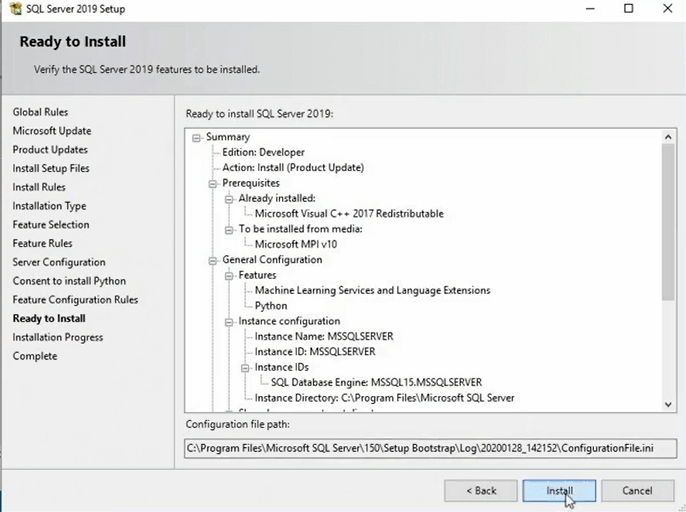Select the Edition: Developer tree item
This screenshot has width=686, height=512.
[263, 153]
